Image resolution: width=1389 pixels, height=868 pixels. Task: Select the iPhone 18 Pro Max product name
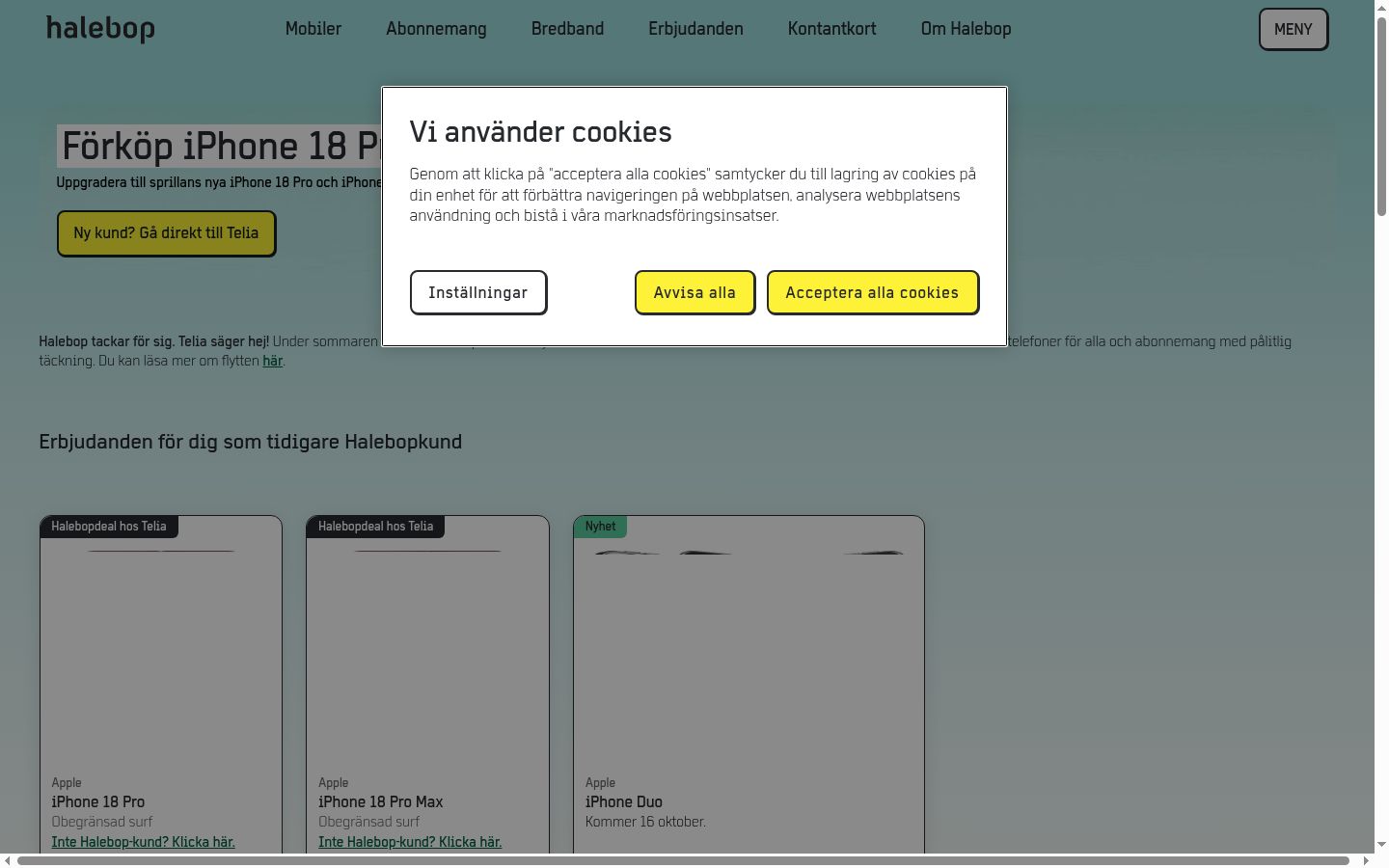[381, 801]
